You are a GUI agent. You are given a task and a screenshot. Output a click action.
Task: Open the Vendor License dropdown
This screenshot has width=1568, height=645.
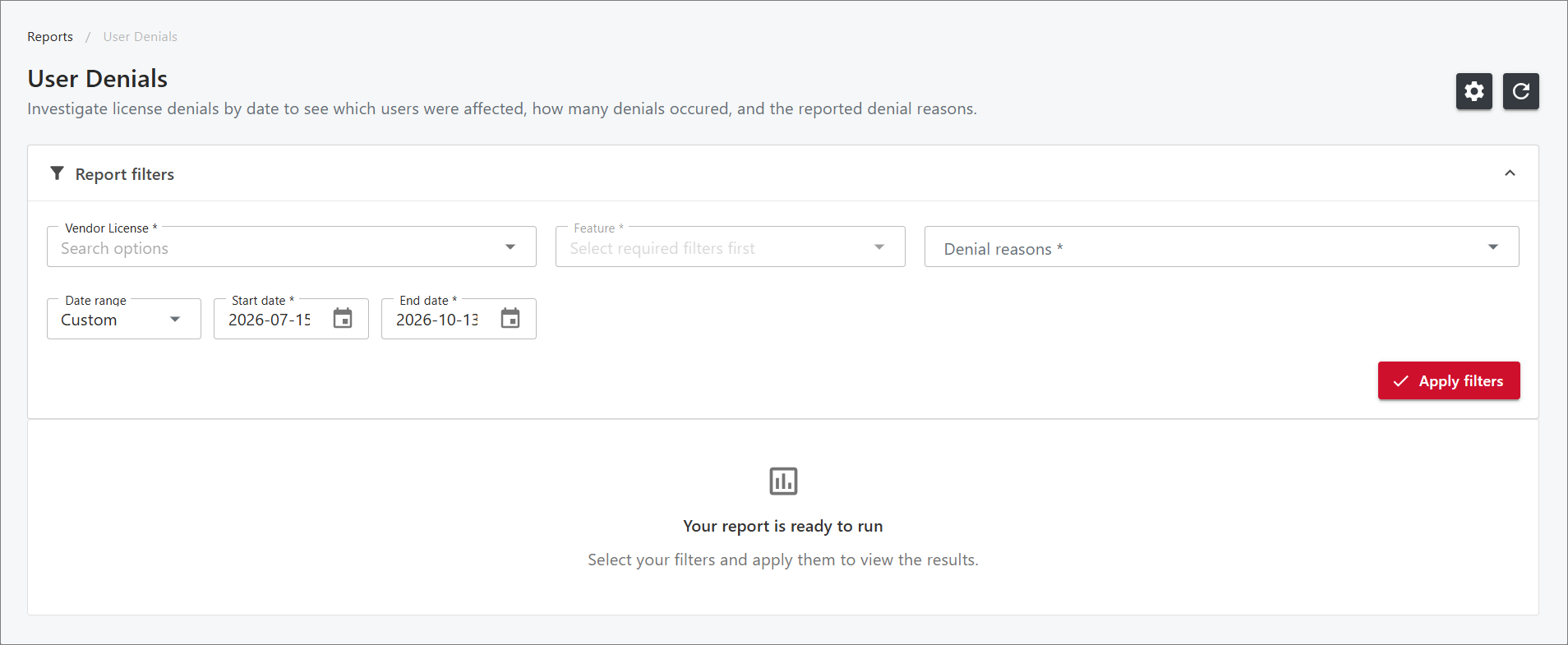coord(292,246)
